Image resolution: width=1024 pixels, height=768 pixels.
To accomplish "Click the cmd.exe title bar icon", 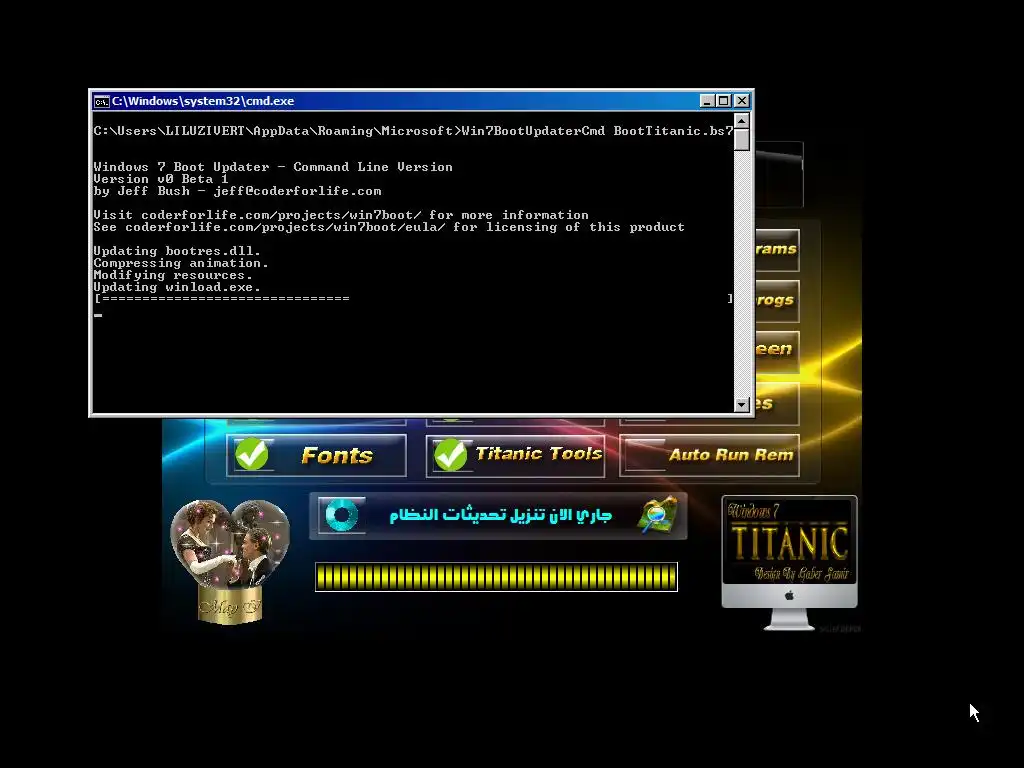I will pyautogui.click(x=101, y=101).
